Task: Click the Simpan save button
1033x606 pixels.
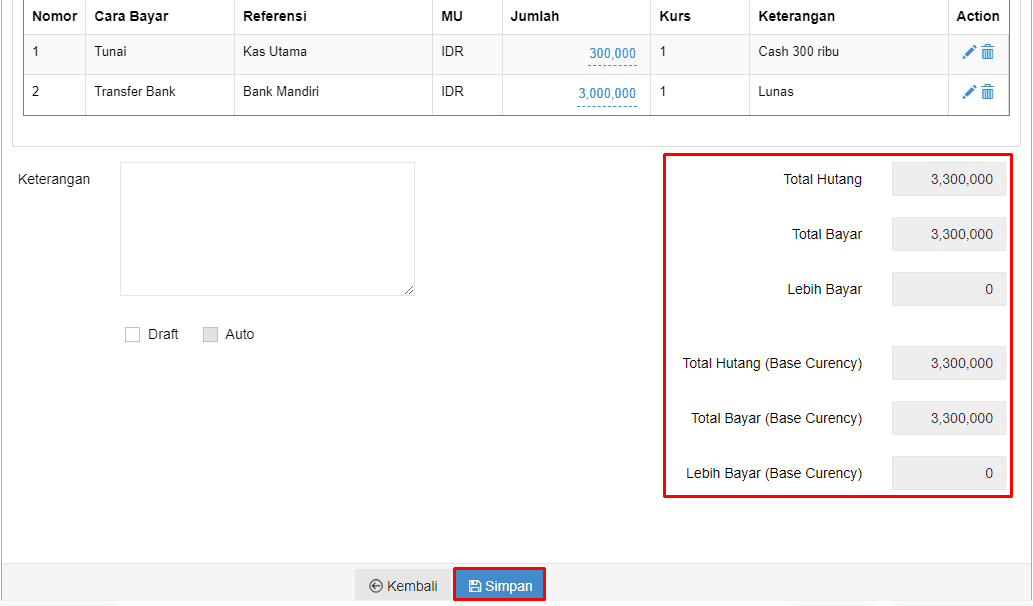Action: (499, 585)
